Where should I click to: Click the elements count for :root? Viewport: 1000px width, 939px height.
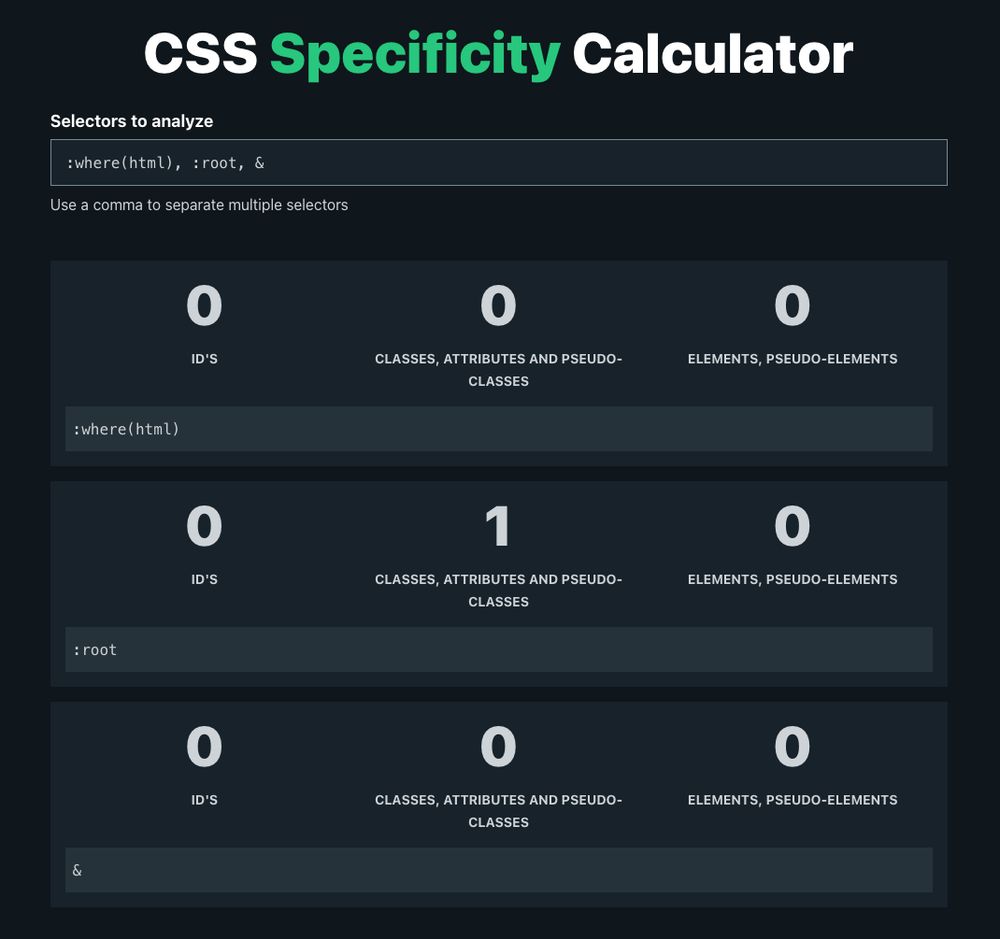point(792,526)
